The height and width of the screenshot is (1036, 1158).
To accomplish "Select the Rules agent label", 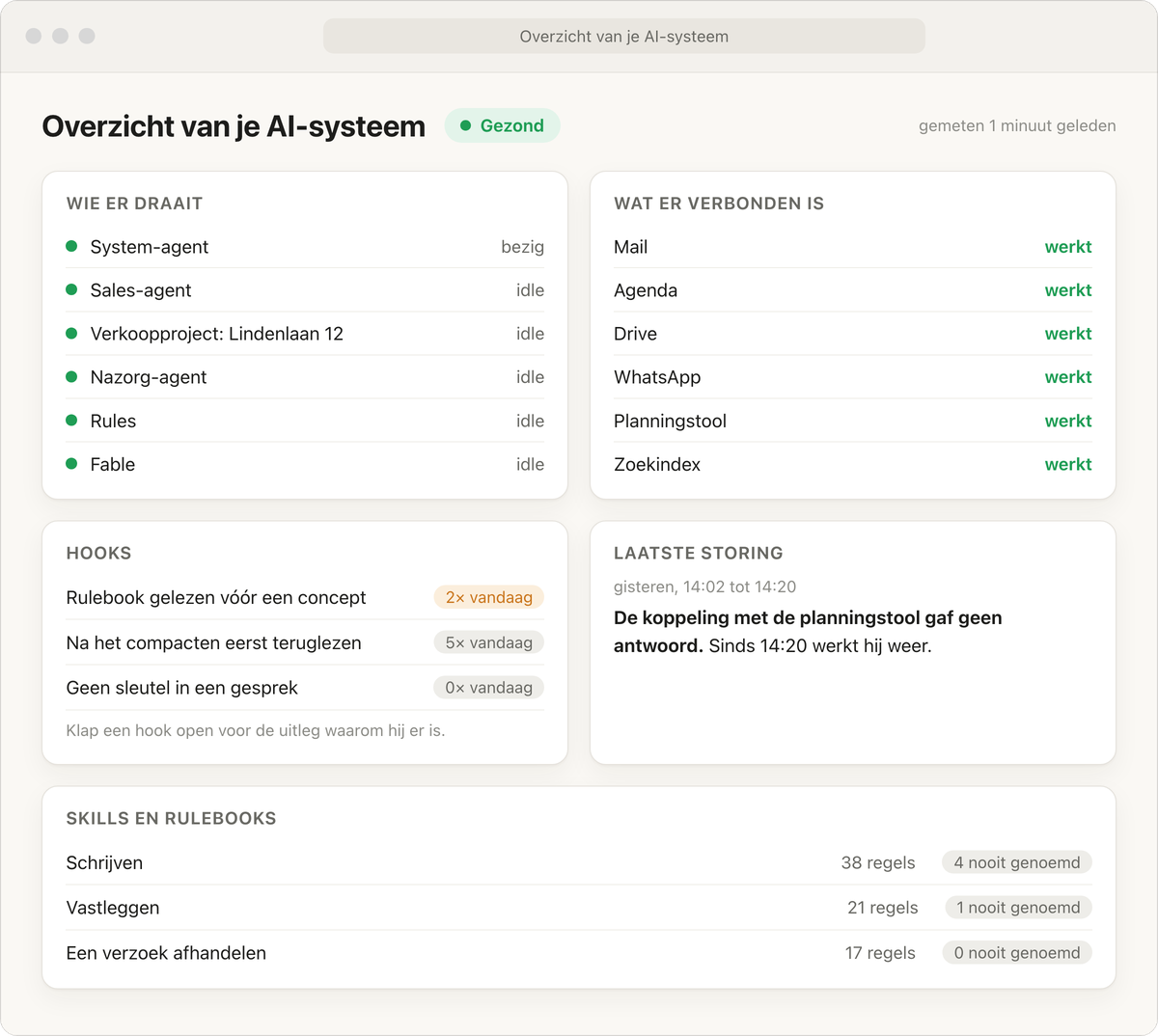I will (x=113, y=421).
